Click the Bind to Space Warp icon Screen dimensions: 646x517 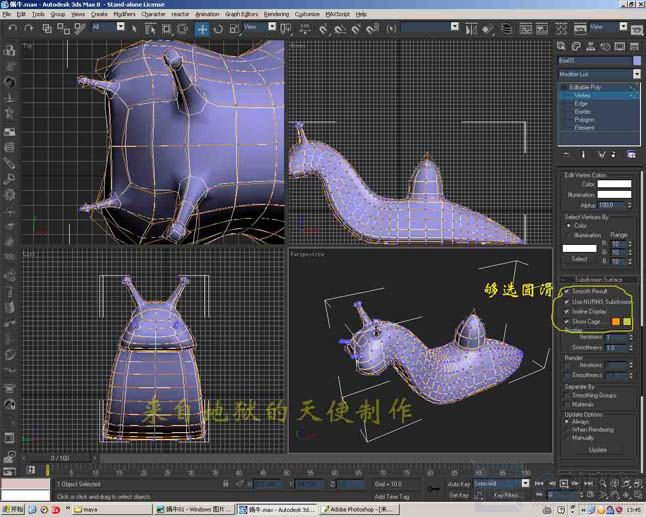[80, 28]
